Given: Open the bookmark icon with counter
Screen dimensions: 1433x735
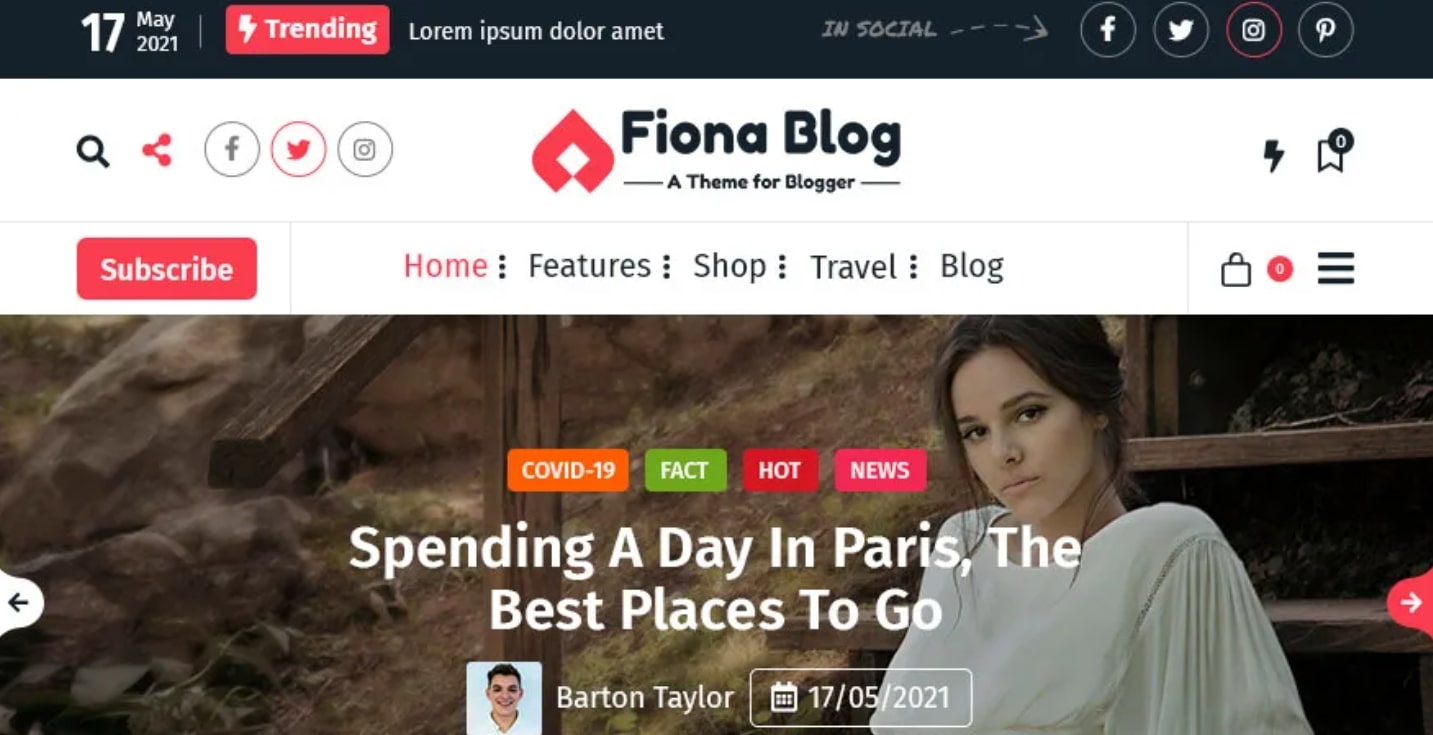Looking at the screenshot, I should coord(1333,152).
